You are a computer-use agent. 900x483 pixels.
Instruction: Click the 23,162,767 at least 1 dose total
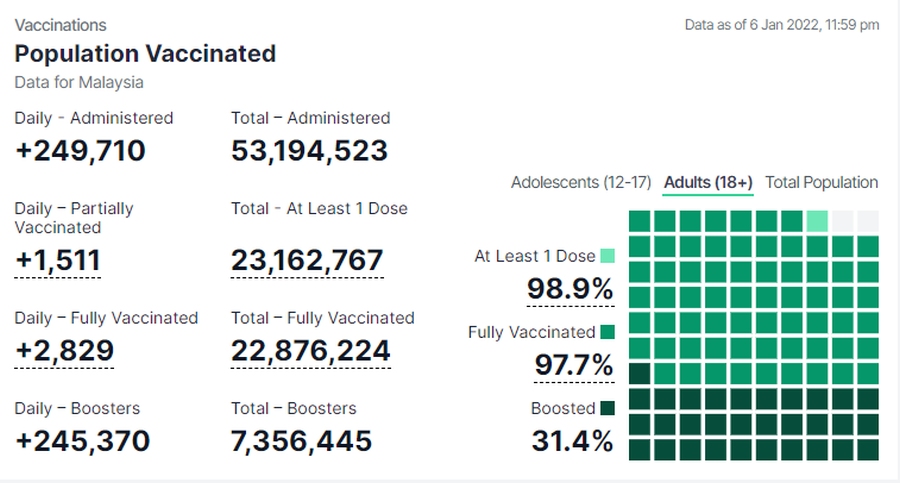307,260
